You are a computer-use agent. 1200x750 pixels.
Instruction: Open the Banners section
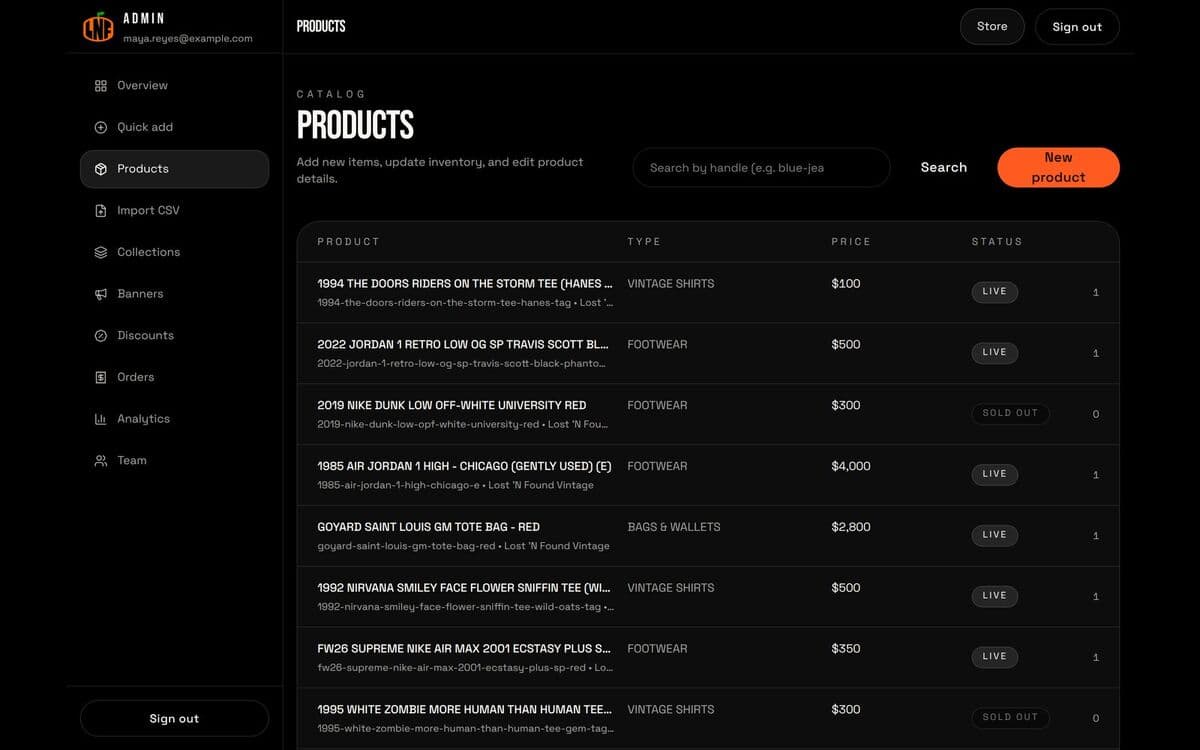click(174, 294)
